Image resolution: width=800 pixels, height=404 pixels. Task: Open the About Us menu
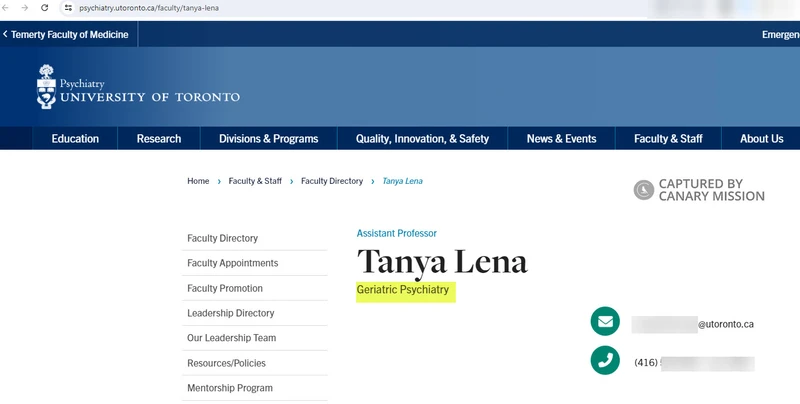(x=761, y=139)
